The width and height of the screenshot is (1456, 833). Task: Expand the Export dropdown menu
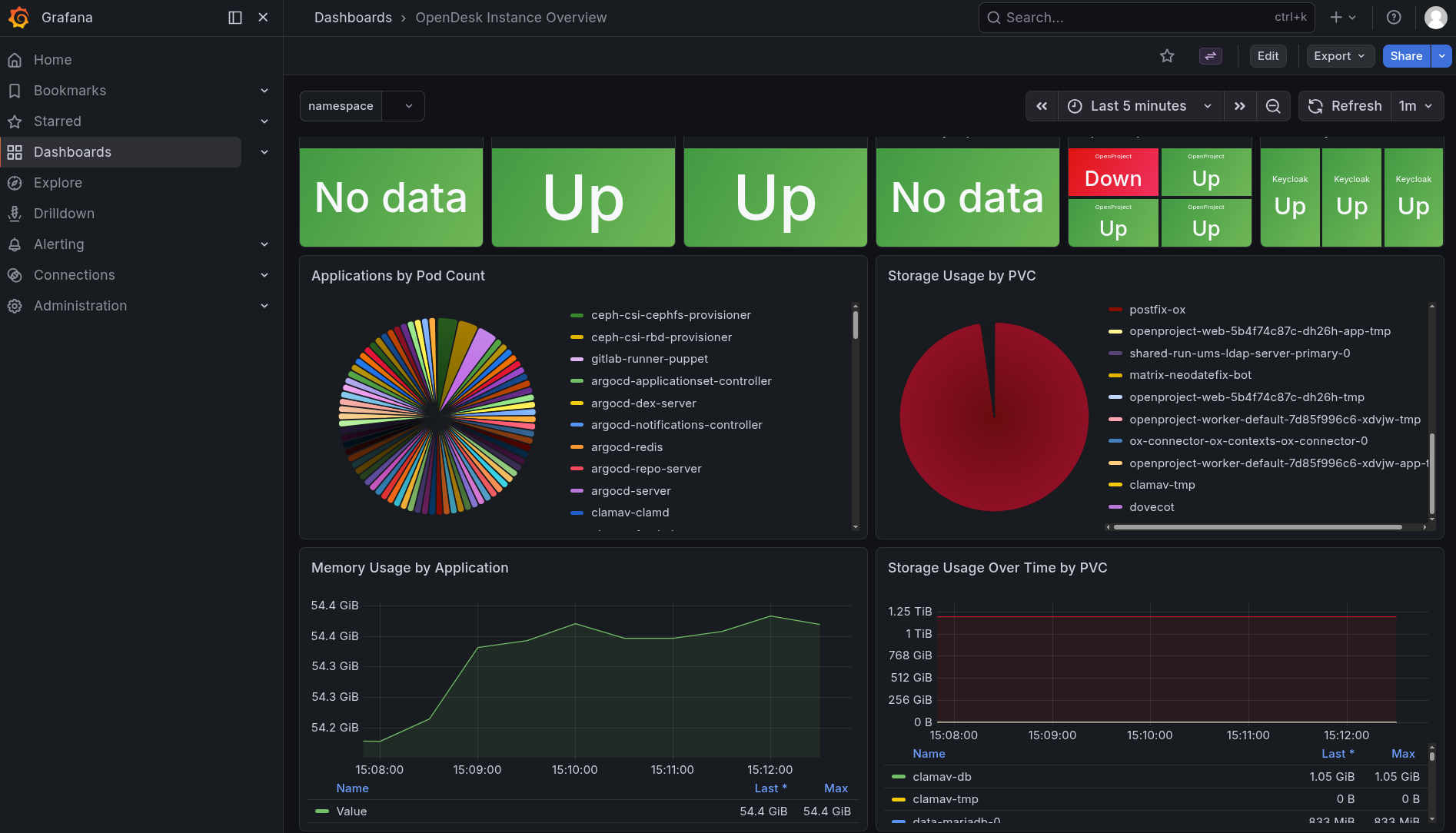point(1339,56)
